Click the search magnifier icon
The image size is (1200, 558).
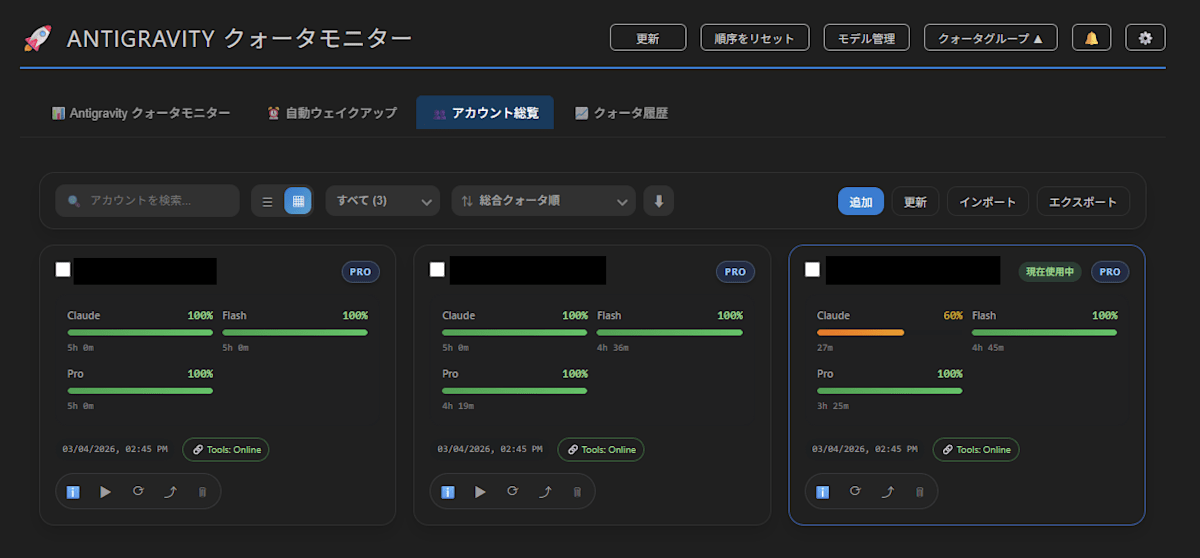pyautogui.click(x=74, y=201)
